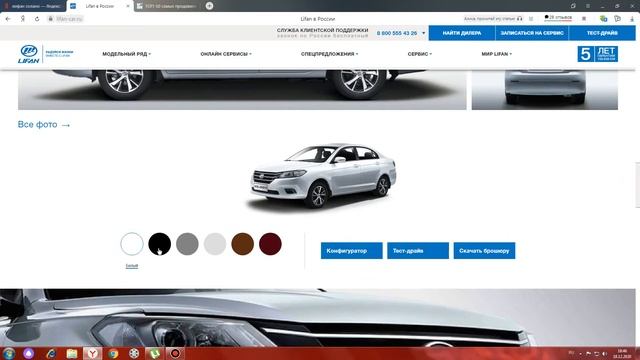Open File Explorer folder on taskbar
Viewport: 640px width, 360px height.
pyautogui.click(x=72, y=353)
